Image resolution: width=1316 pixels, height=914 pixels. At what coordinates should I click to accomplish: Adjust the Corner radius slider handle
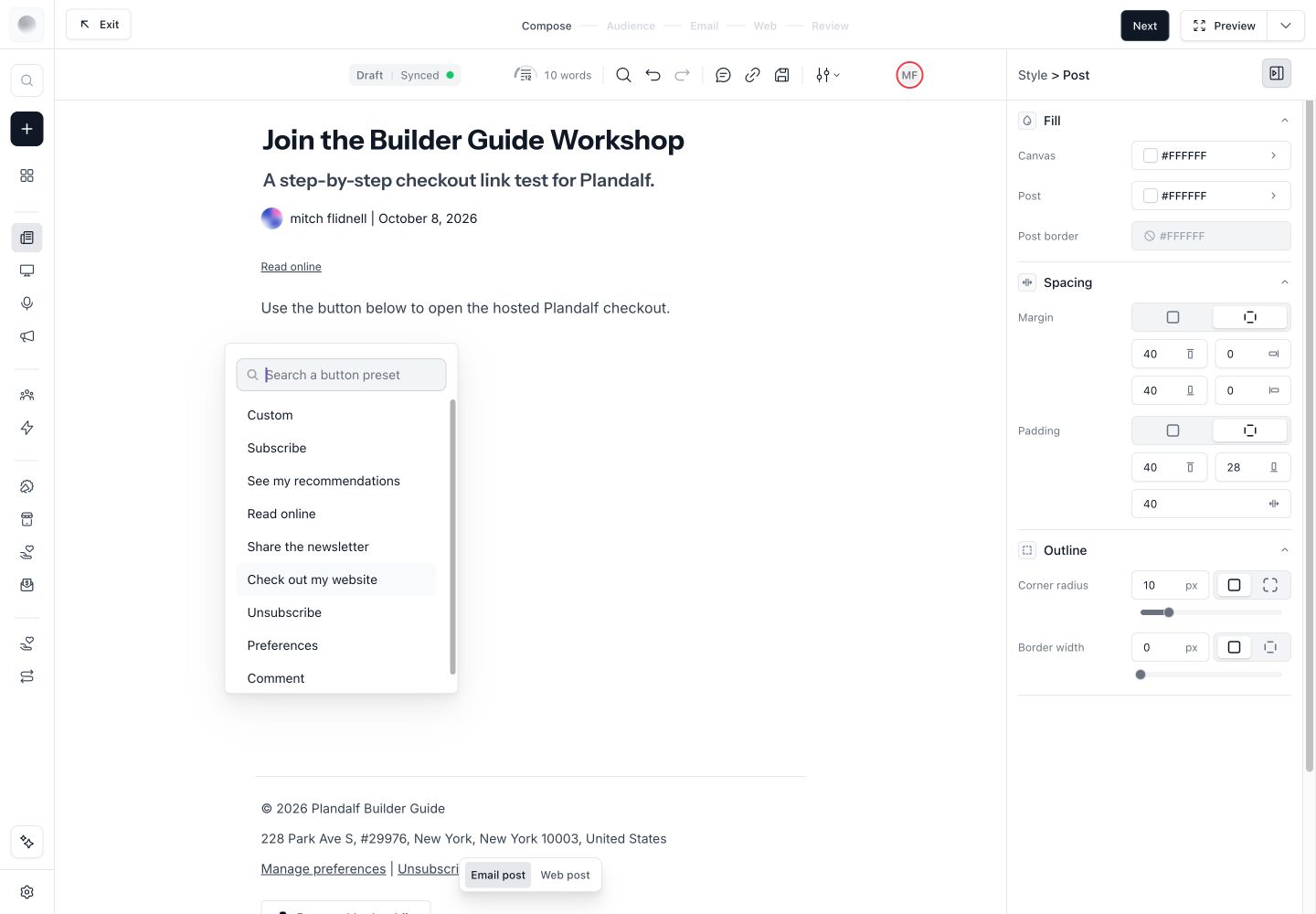(x=1169, y=612)
